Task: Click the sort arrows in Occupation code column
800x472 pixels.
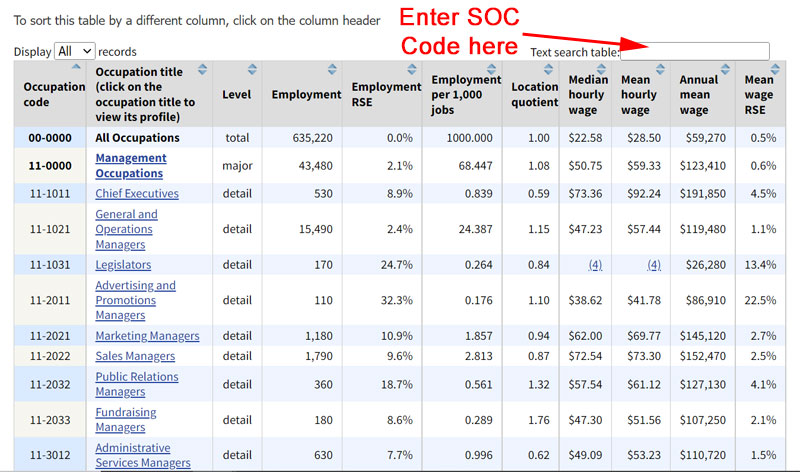Action: click(79, 68)
